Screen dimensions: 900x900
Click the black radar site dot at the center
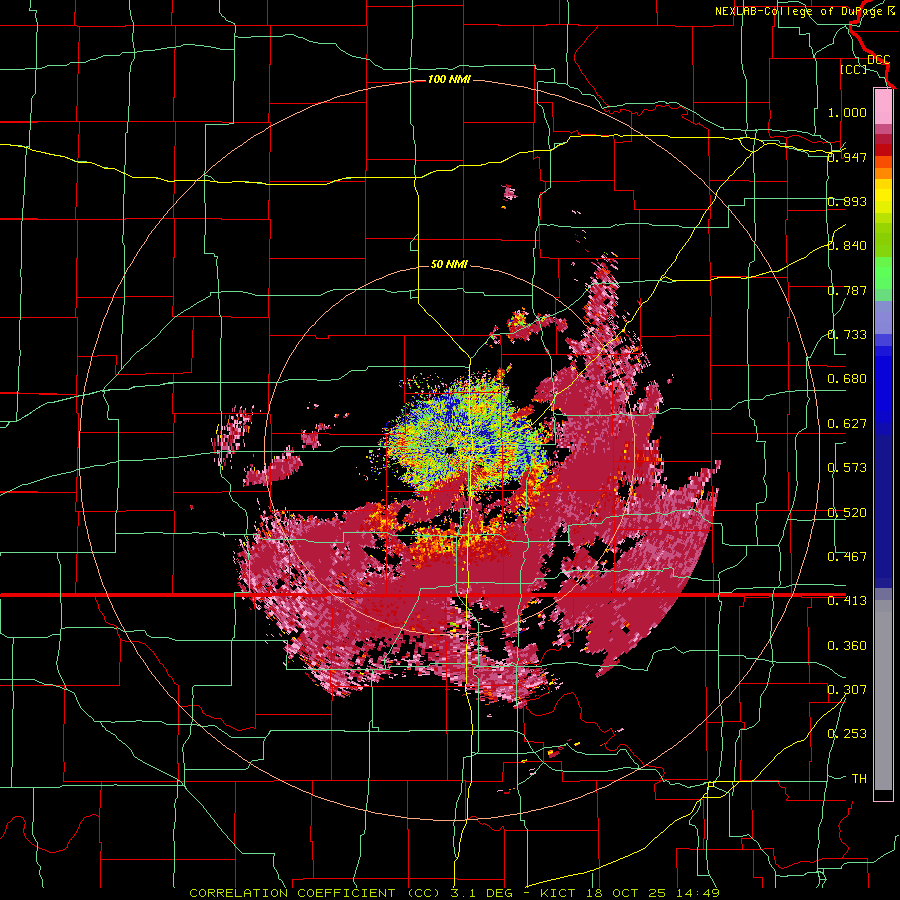(x=450, y=450)
